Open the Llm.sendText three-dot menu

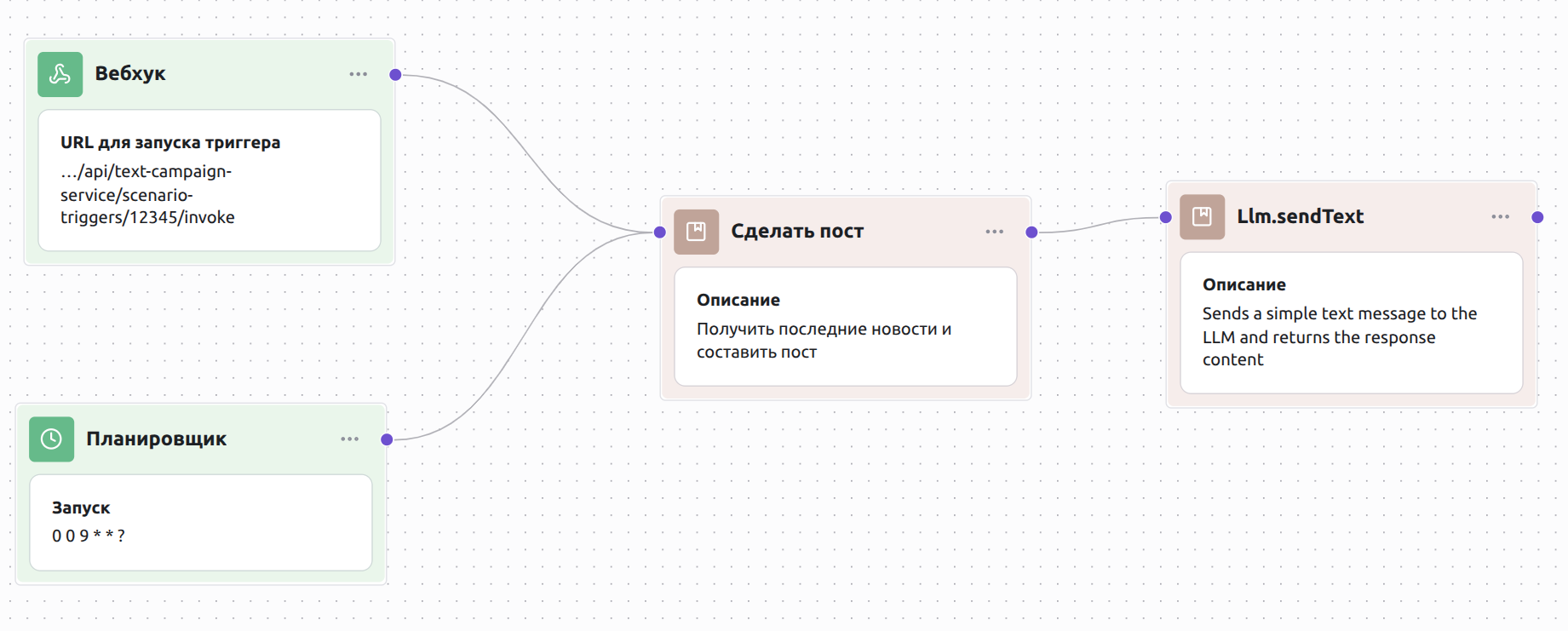coord(1500,217)
